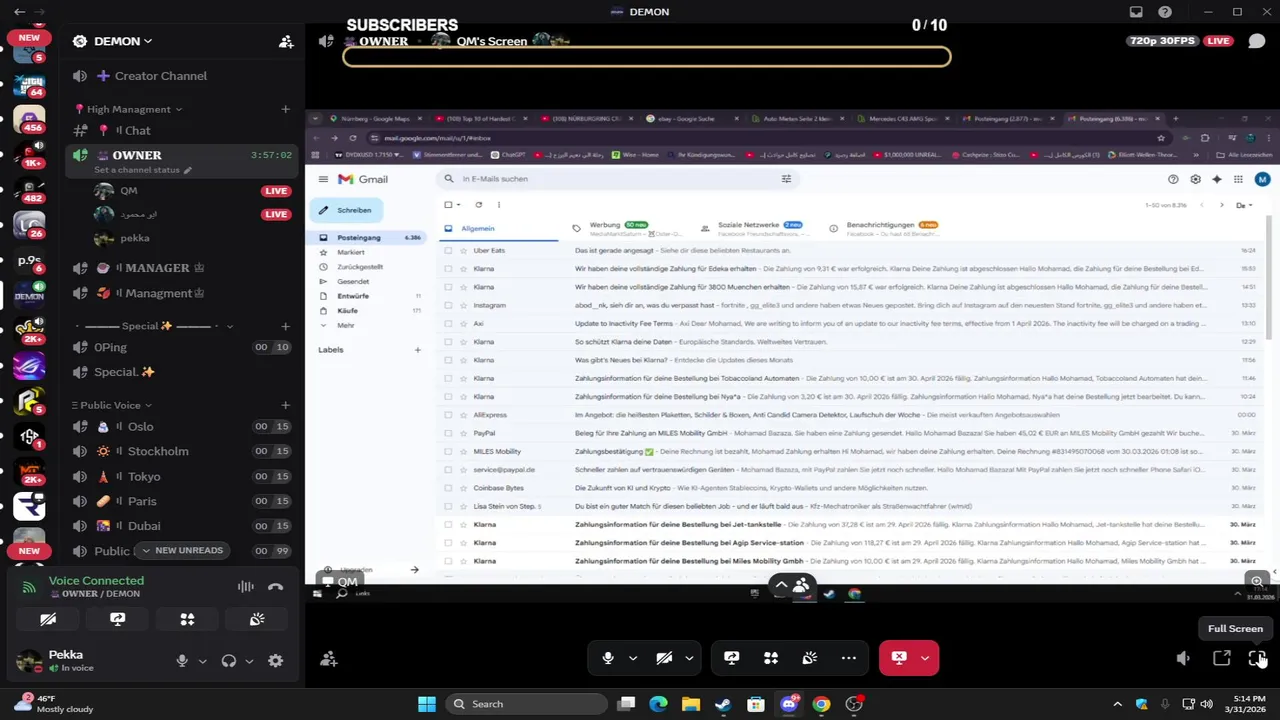Collapse the Public Voice category
Screen dimensions: 1280x720
(x=111, y=405)
